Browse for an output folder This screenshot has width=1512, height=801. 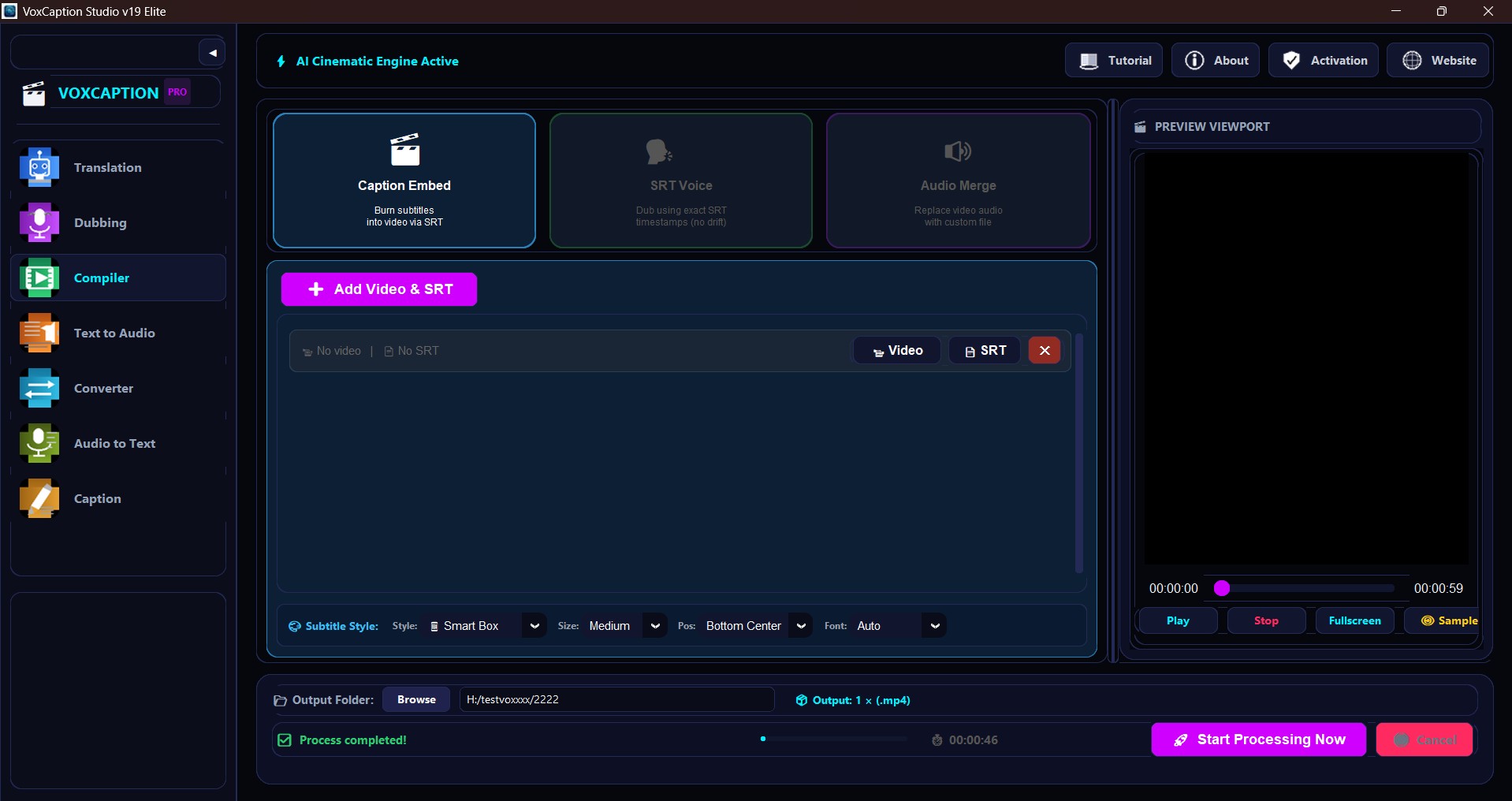tap(416, 700)
